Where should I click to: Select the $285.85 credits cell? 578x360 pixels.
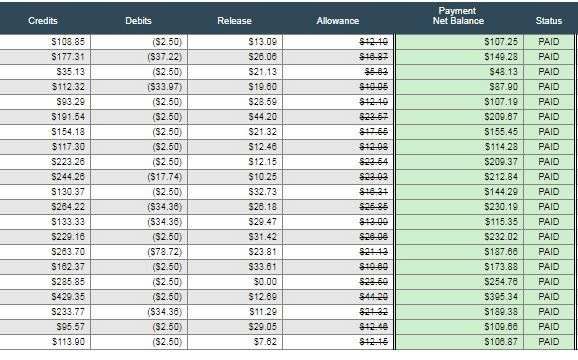pyautogui.click(x=45, y=282)
